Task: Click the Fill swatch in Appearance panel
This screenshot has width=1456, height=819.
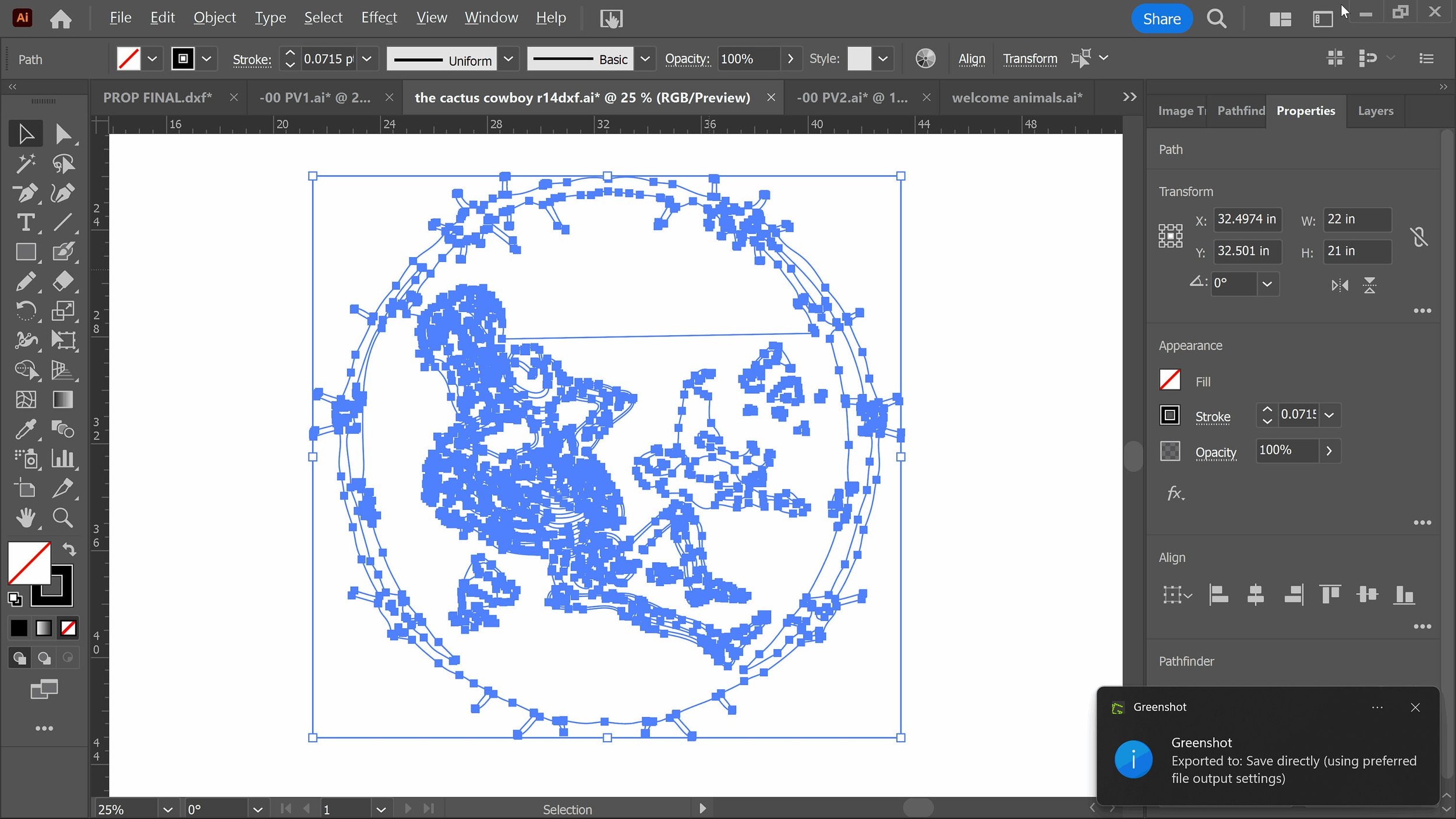Action: 1169,380
